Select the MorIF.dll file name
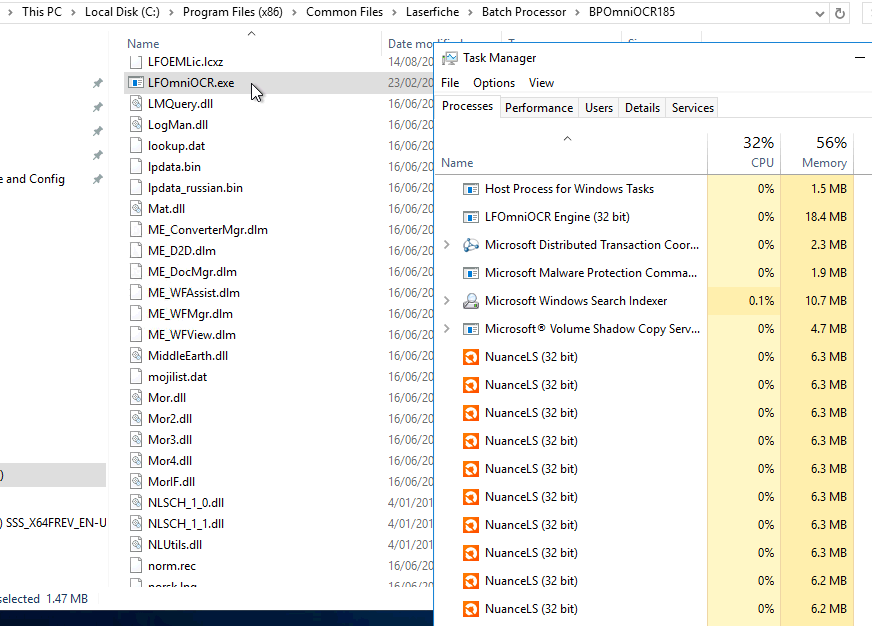Image resolution: width=872 pixels, height=626 pixels. [171, 482]
